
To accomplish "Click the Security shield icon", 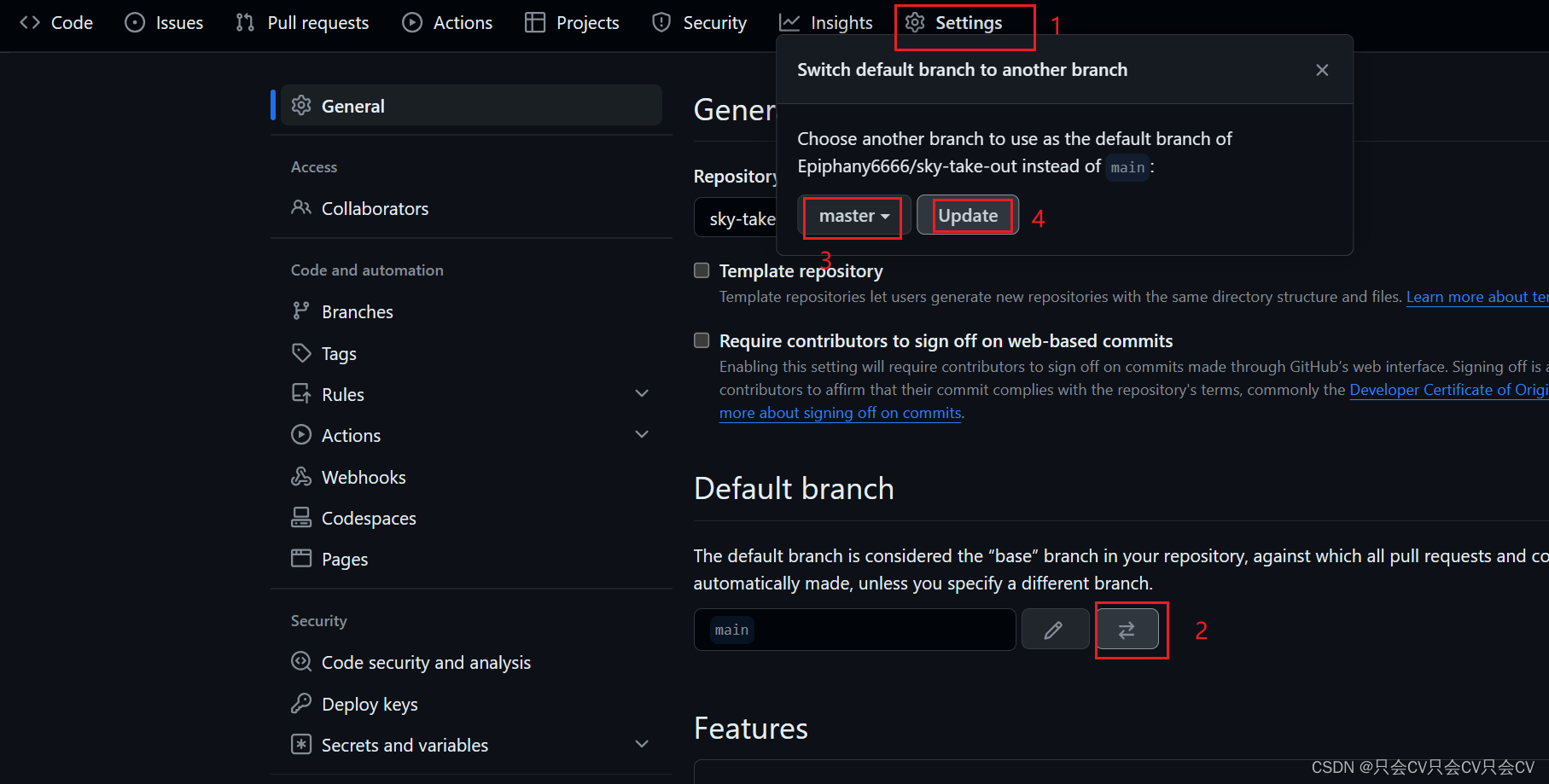I will point(661,23).
